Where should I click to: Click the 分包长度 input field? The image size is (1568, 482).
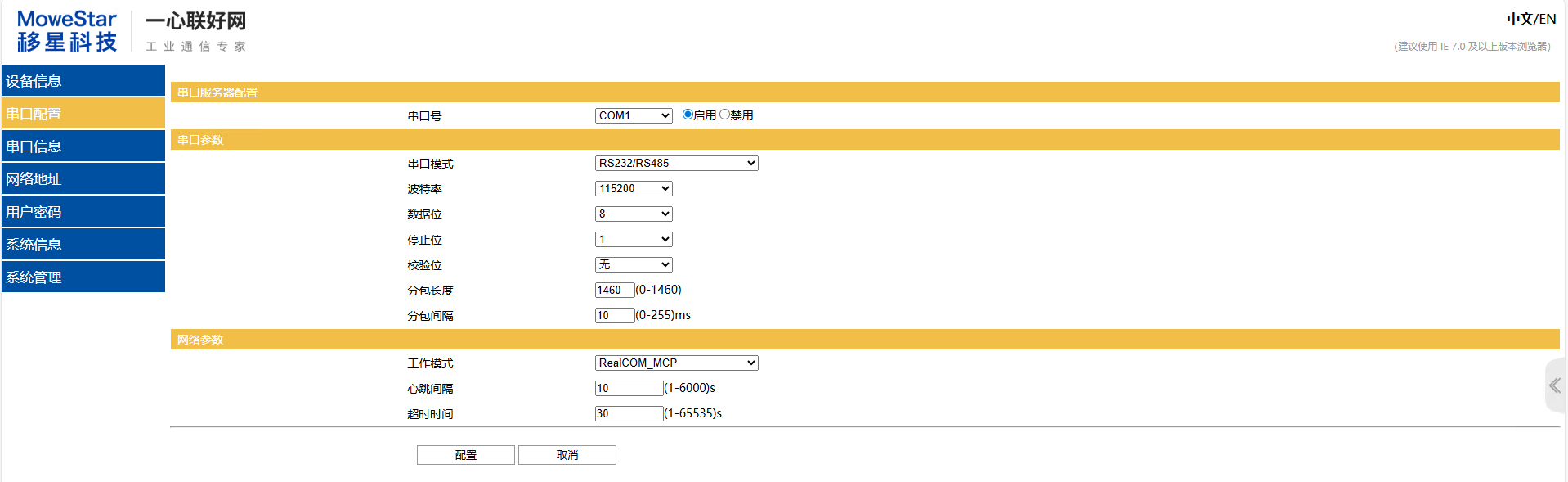pyautogui.click(x=615, y=290)
